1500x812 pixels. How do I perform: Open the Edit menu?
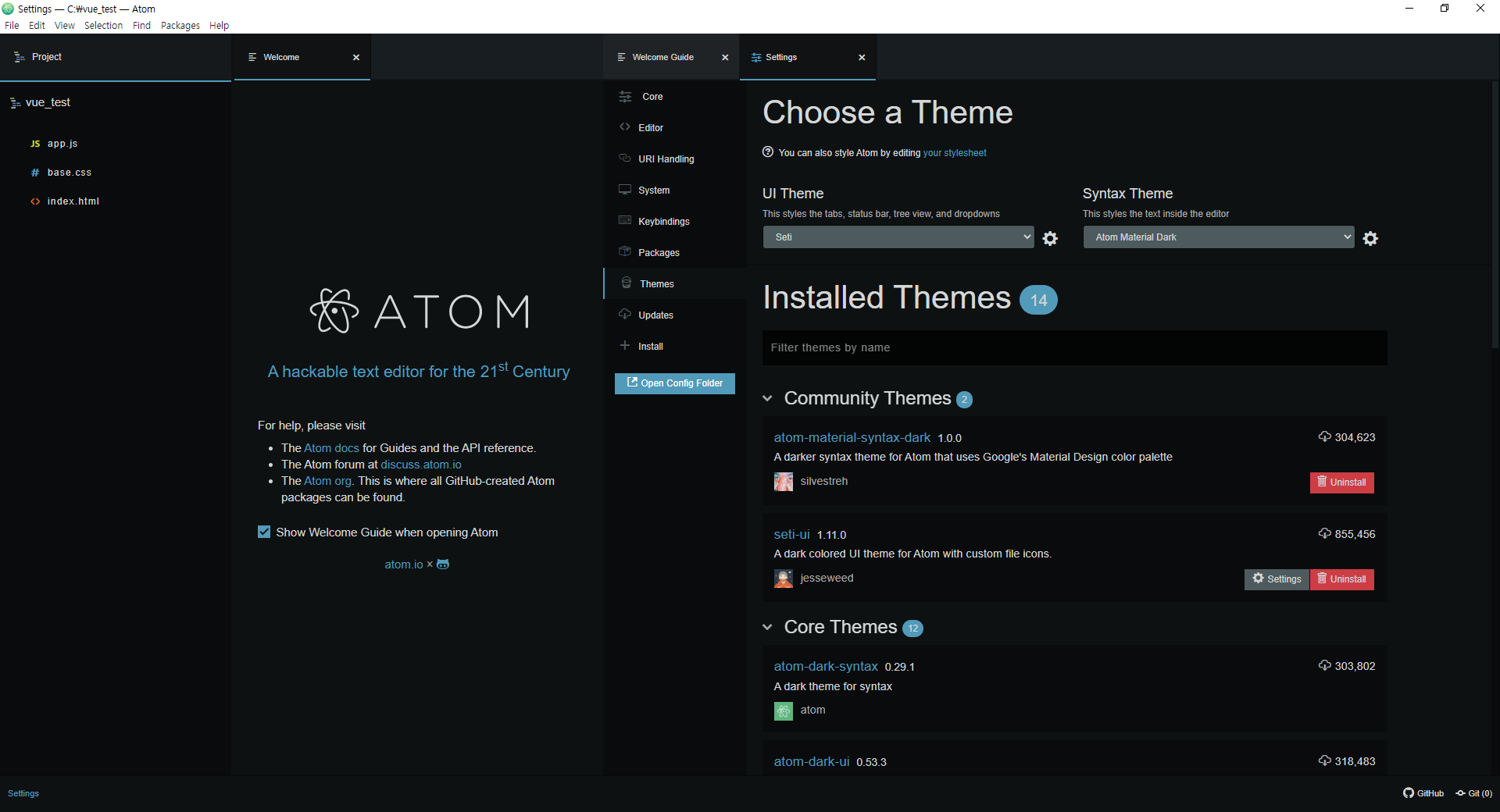tap(37, 26)
